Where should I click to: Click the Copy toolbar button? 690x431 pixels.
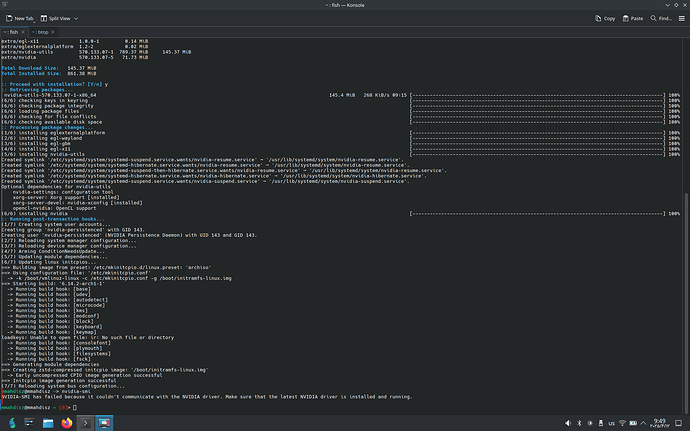(x=605, y=18)
